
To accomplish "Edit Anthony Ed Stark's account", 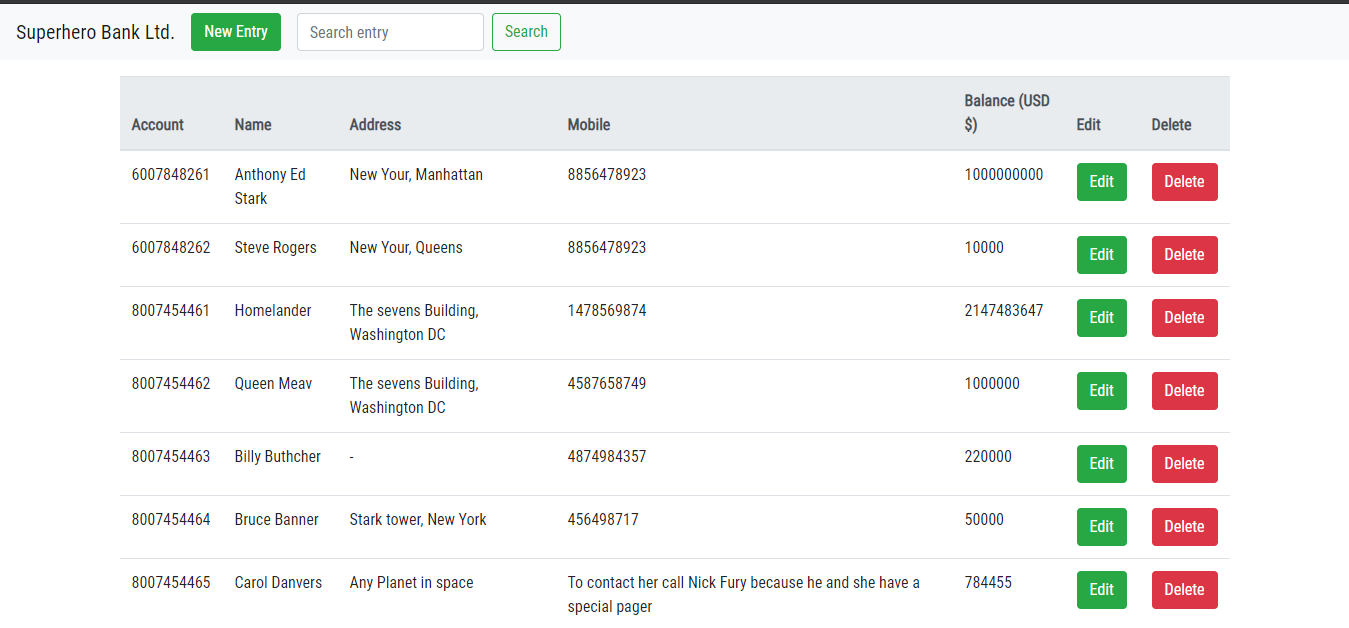I will point(1102,182).
